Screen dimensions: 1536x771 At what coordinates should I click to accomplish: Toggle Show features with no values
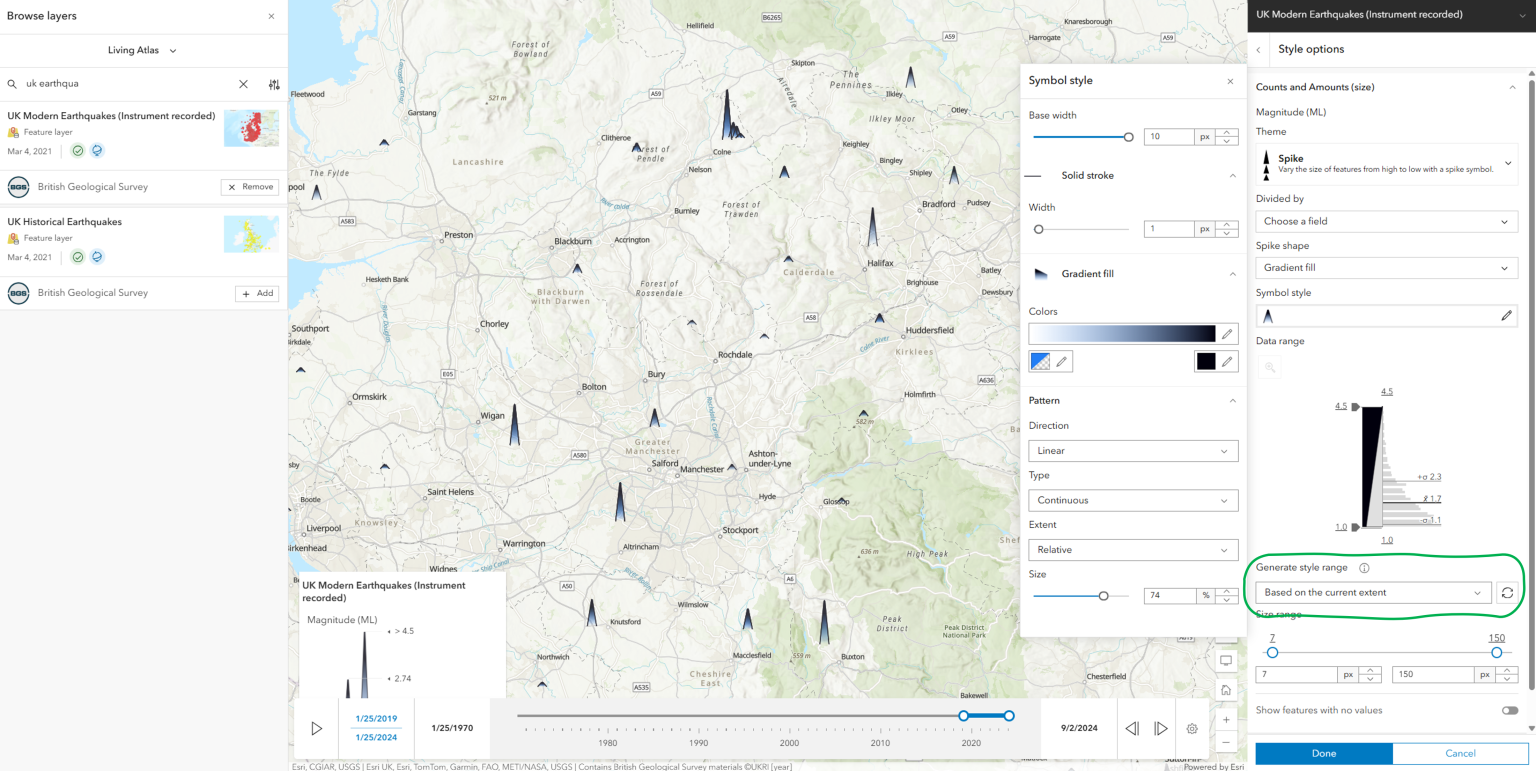1509,710
